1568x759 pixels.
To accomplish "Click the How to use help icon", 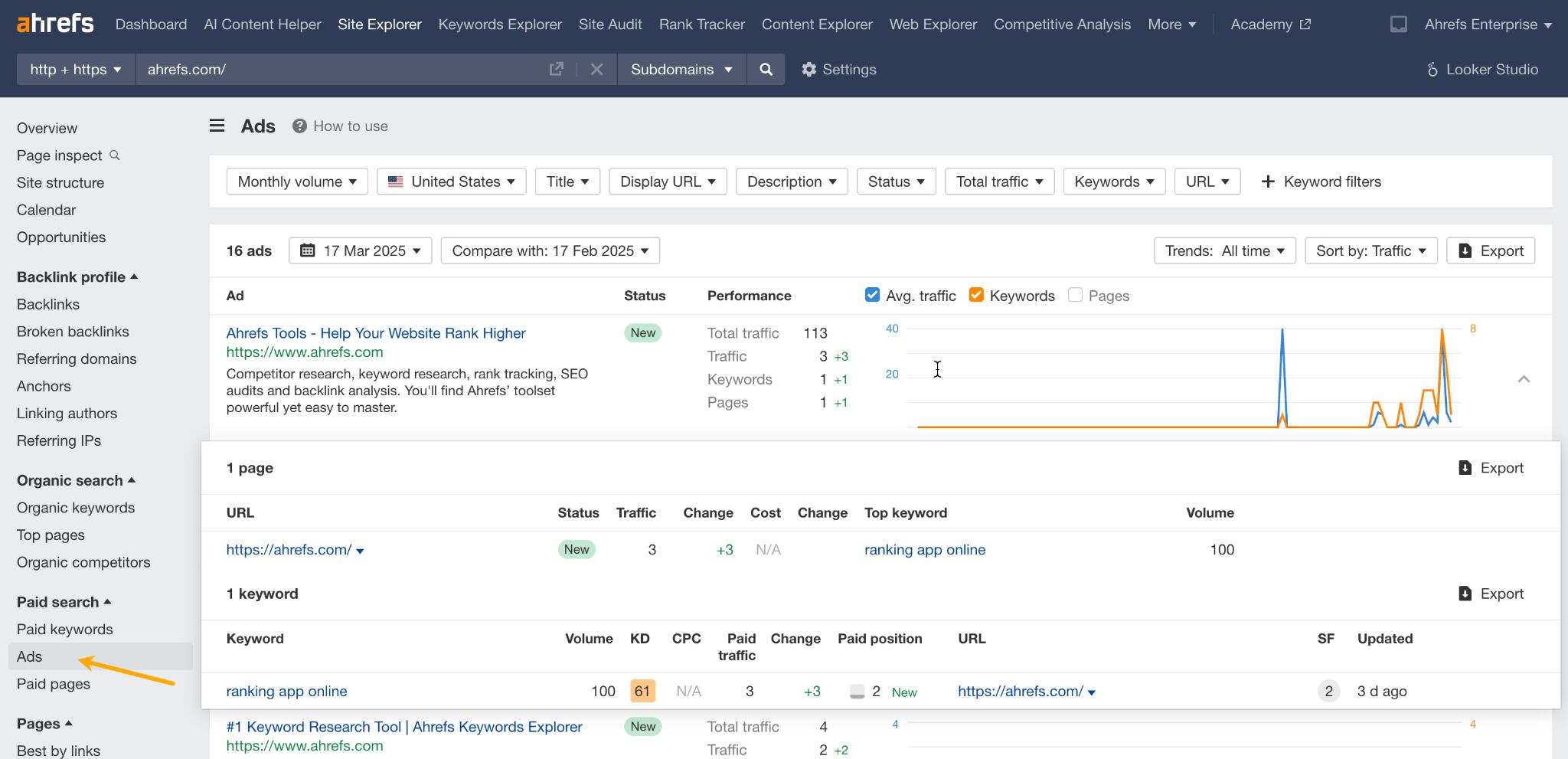I will (x=299, y=126).
